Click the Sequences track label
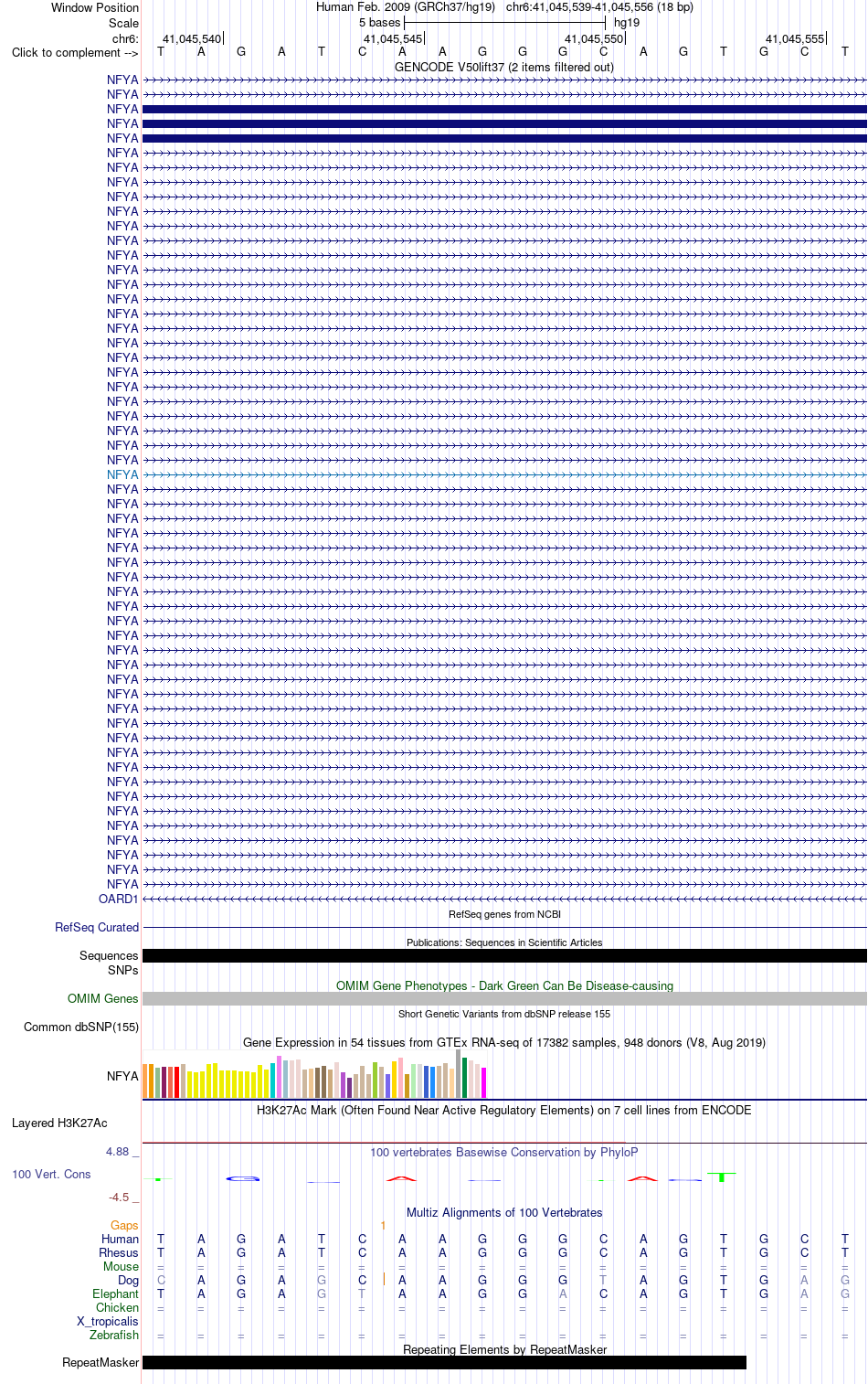 (109, 955)
